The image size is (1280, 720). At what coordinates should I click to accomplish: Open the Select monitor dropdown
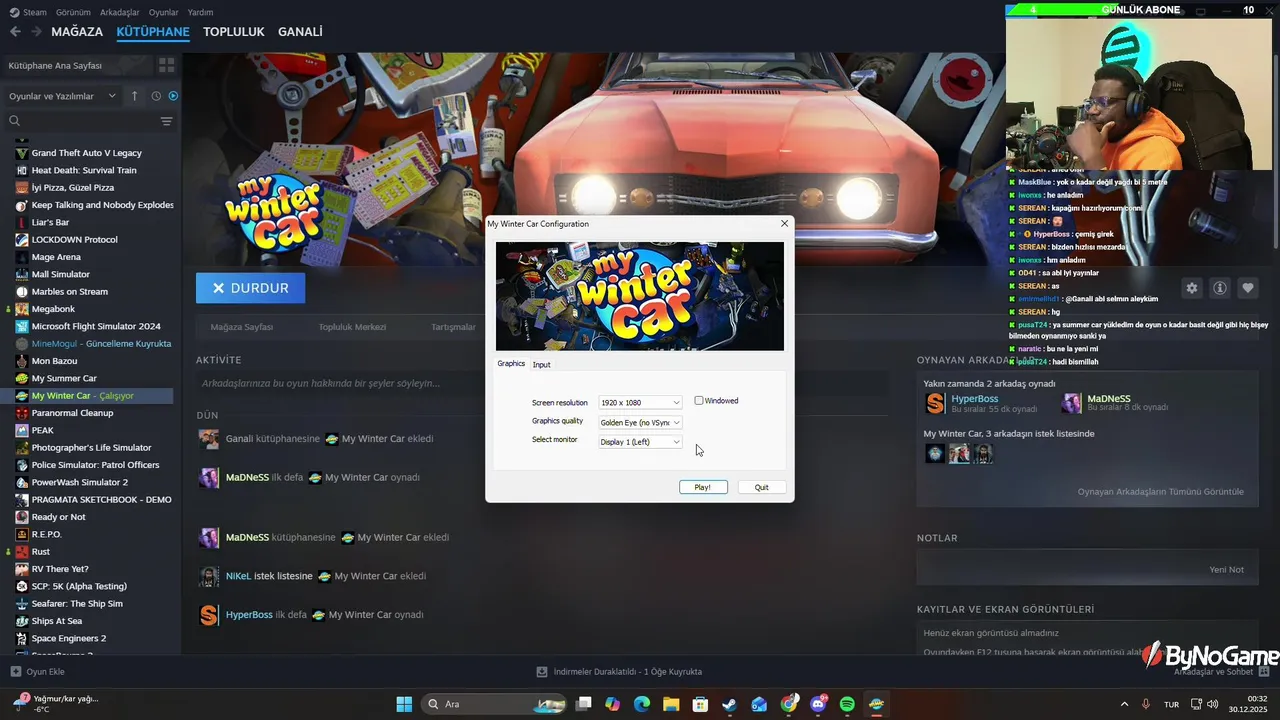(640, 442)
